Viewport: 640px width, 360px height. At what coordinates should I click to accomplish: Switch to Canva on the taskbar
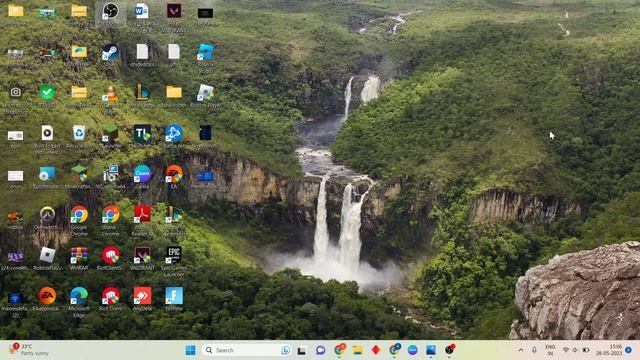[413, 350]
